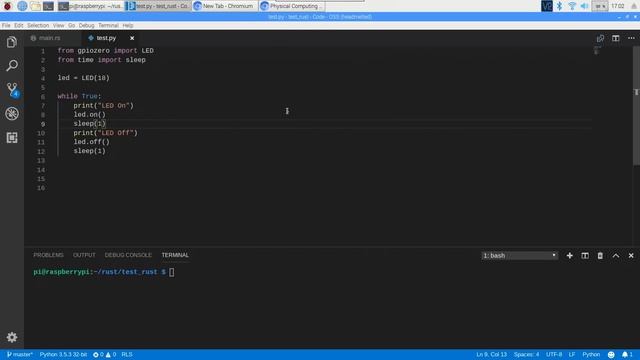Open the Debug view in activity bar
The height and width of the screenshot is (360, 640).
12,113
